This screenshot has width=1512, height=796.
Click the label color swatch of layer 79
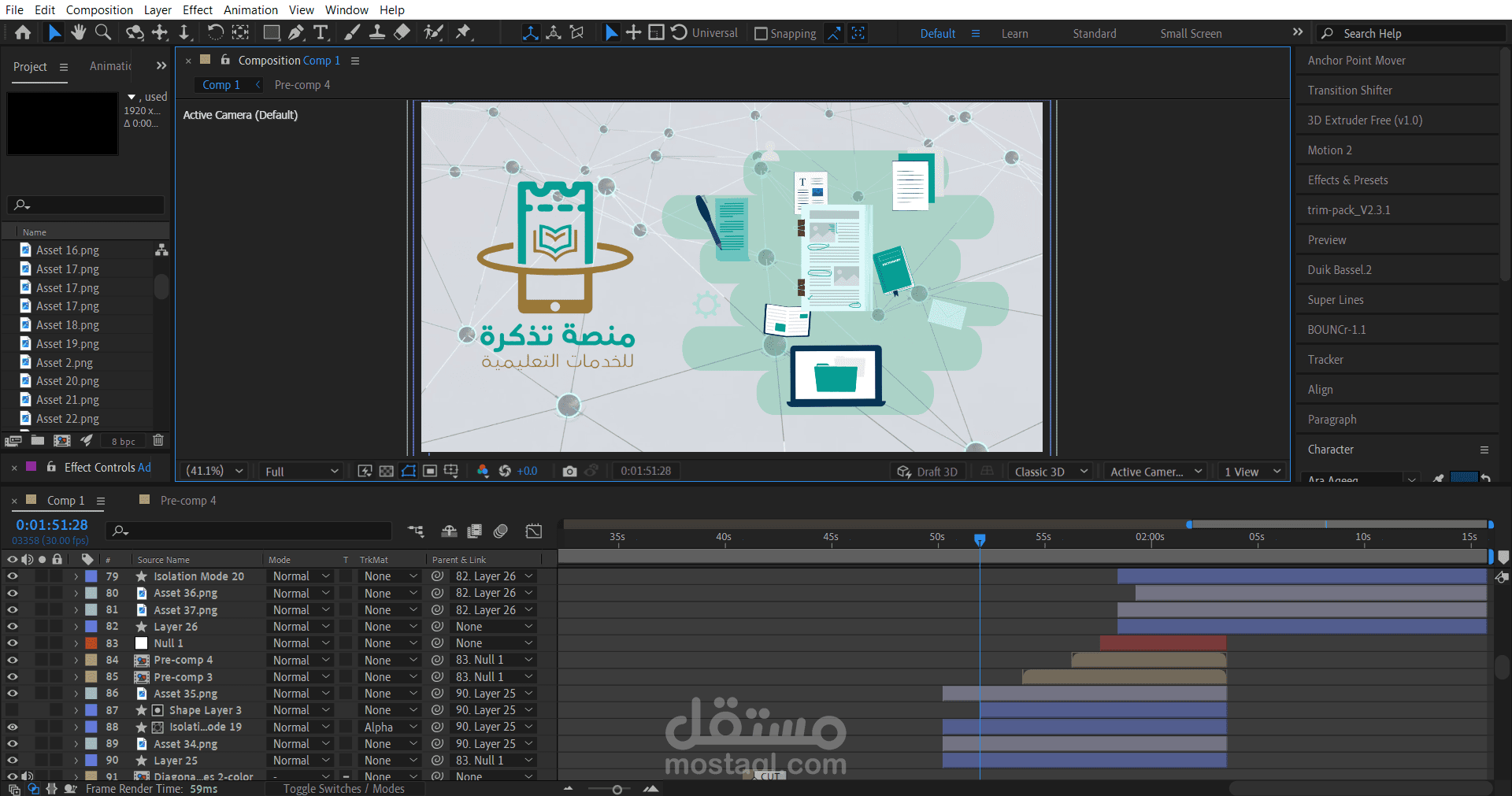click(x=91, y=576)
